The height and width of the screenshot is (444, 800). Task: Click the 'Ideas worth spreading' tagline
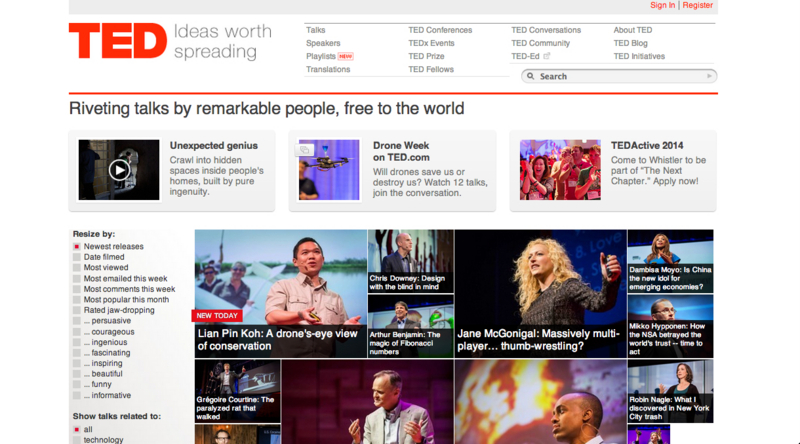[222, 41]
